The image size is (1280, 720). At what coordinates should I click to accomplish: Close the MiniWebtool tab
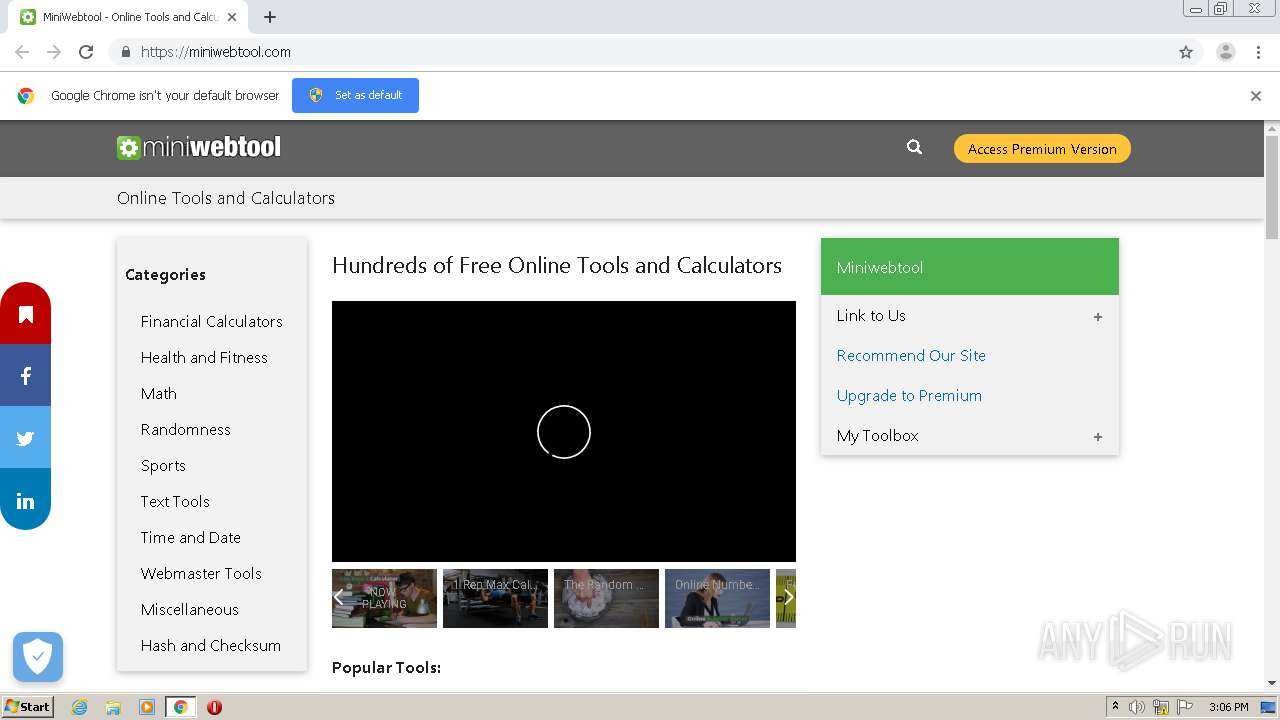[x=232, y=17]
